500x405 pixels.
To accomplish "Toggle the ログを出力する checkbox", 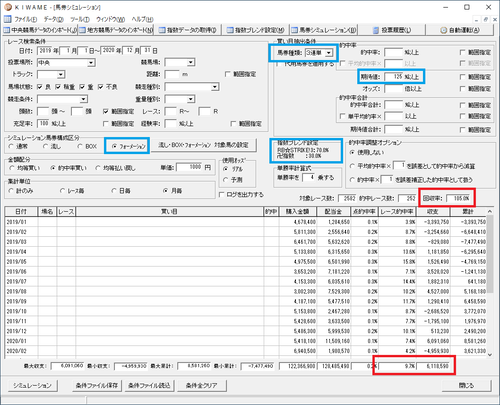I will 221,195.
